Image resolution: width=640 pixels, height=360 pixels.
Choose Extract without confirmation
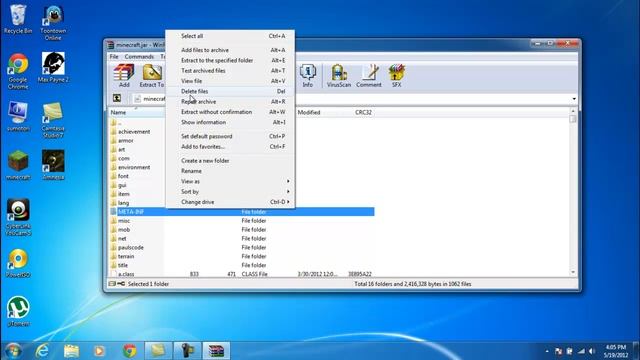pos(231,112)
